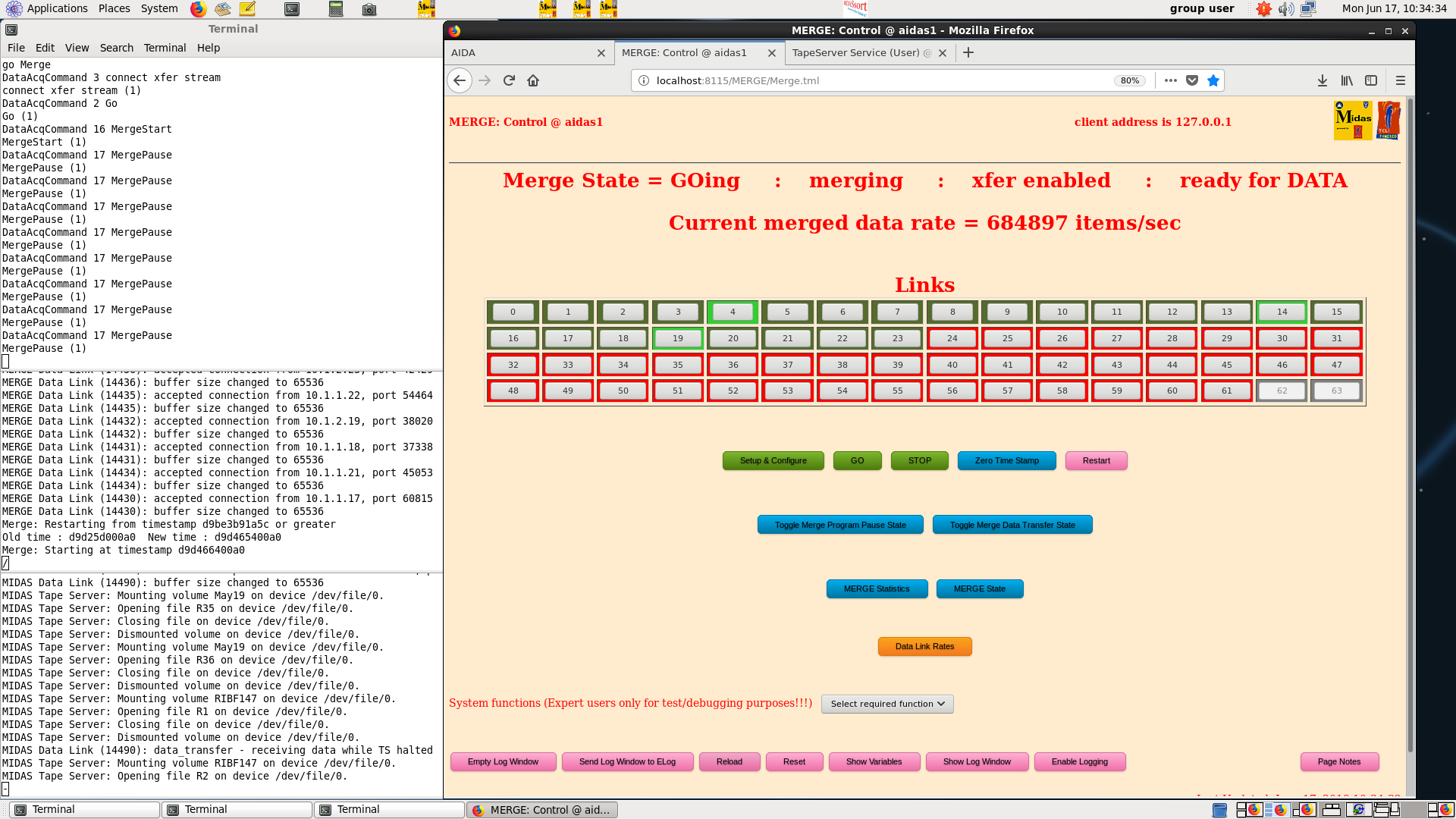Open Terminal View menu
This screenshot has width=1456, height=819.
point(77,48)
